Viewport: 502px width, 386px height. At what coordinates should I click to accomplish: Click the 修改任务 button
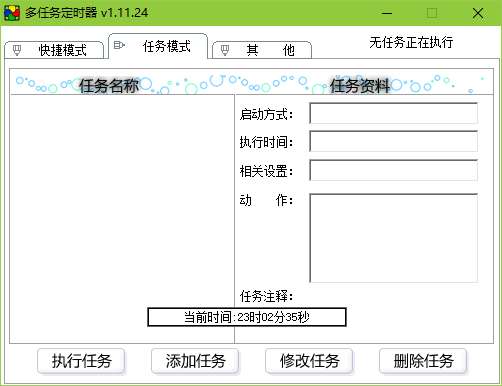click(309, 361)
